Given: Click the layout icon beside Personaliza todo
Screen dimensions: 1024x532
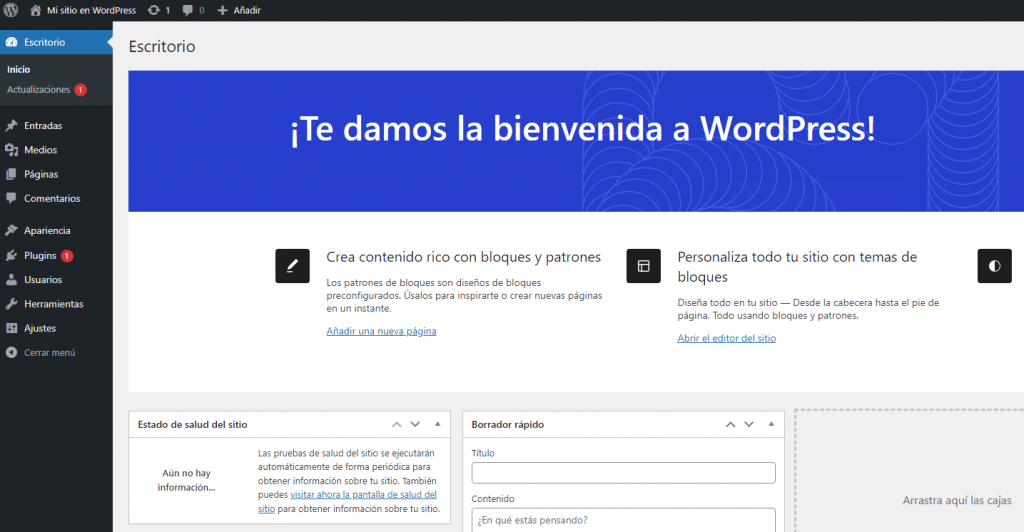Looking at the screenshot, I should pyautogui.click(x=643, y=266).
